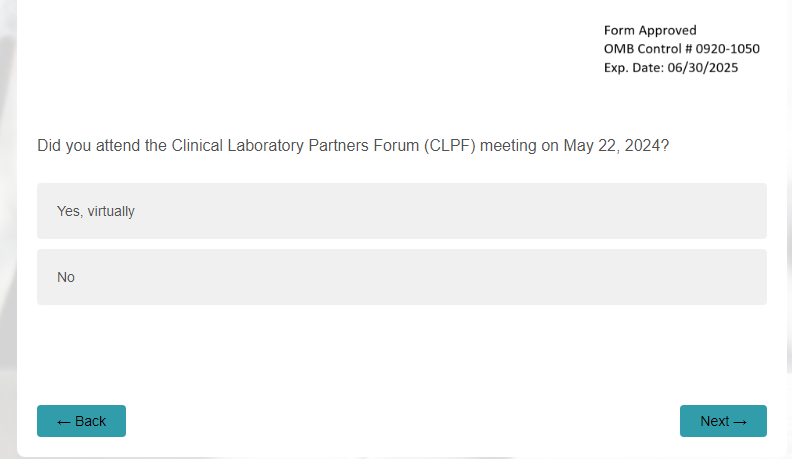Click the blank right side of "Yes, virtually" row

(600, 211)
